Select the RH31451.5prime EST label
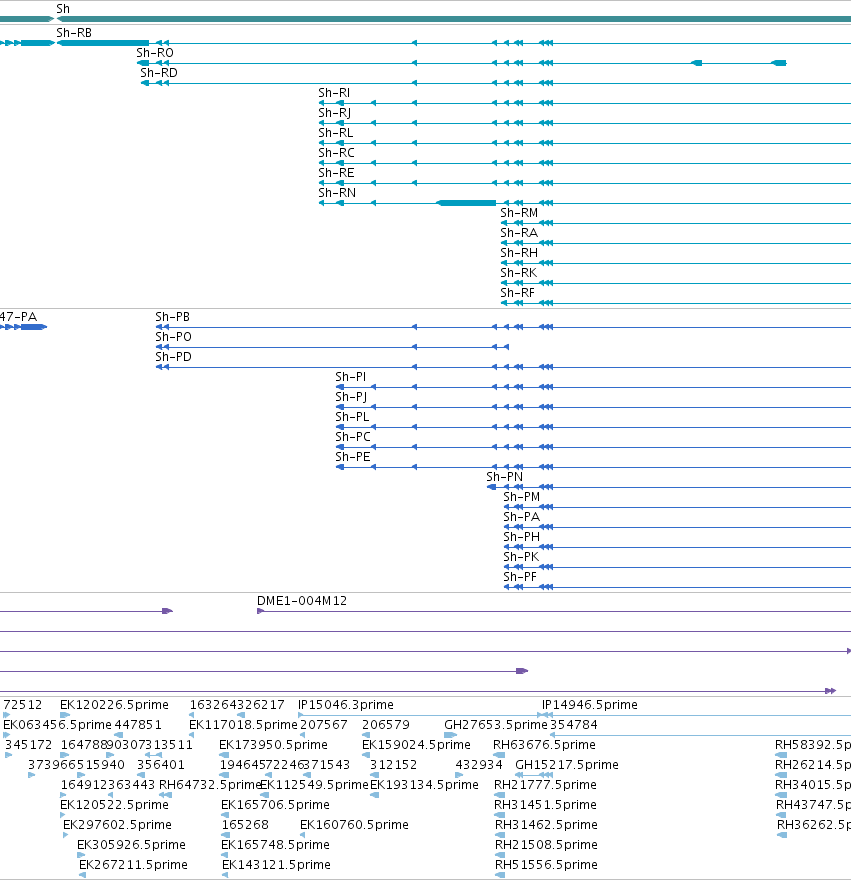This screenshot has height=880, width=851. coord(546,805)
